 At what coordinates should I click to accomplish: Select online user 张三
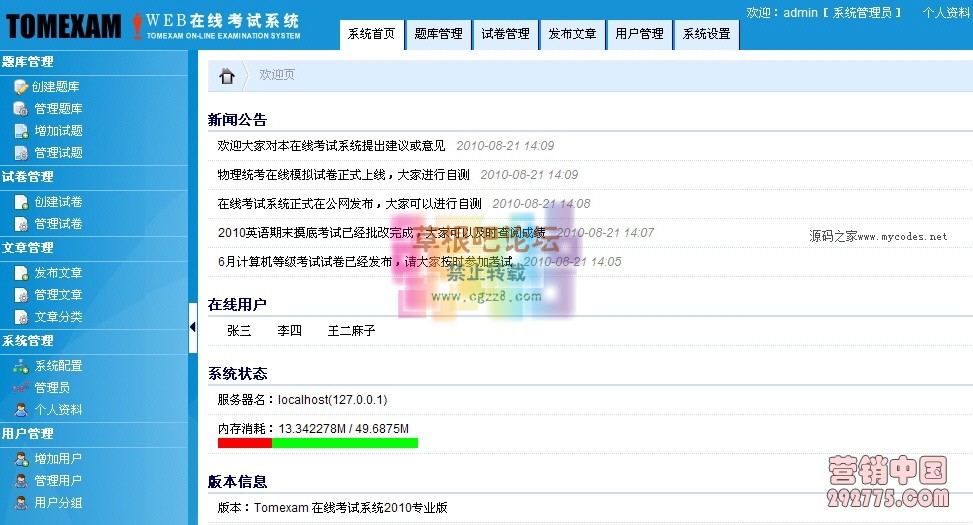[239, 331]
